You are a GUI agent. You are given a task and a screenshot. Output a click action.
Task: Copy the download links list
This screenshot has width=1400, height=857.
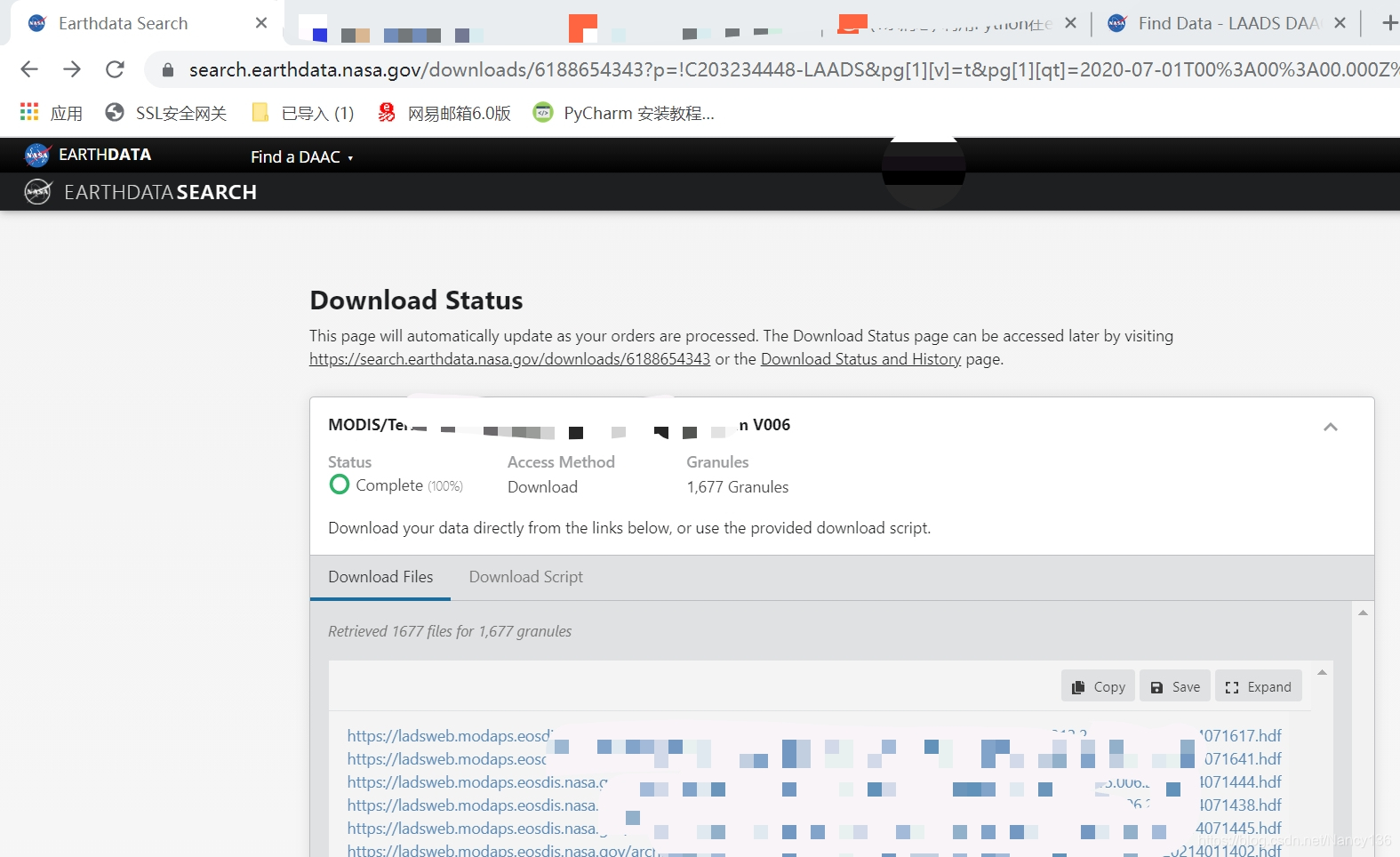click(1098, 686)
